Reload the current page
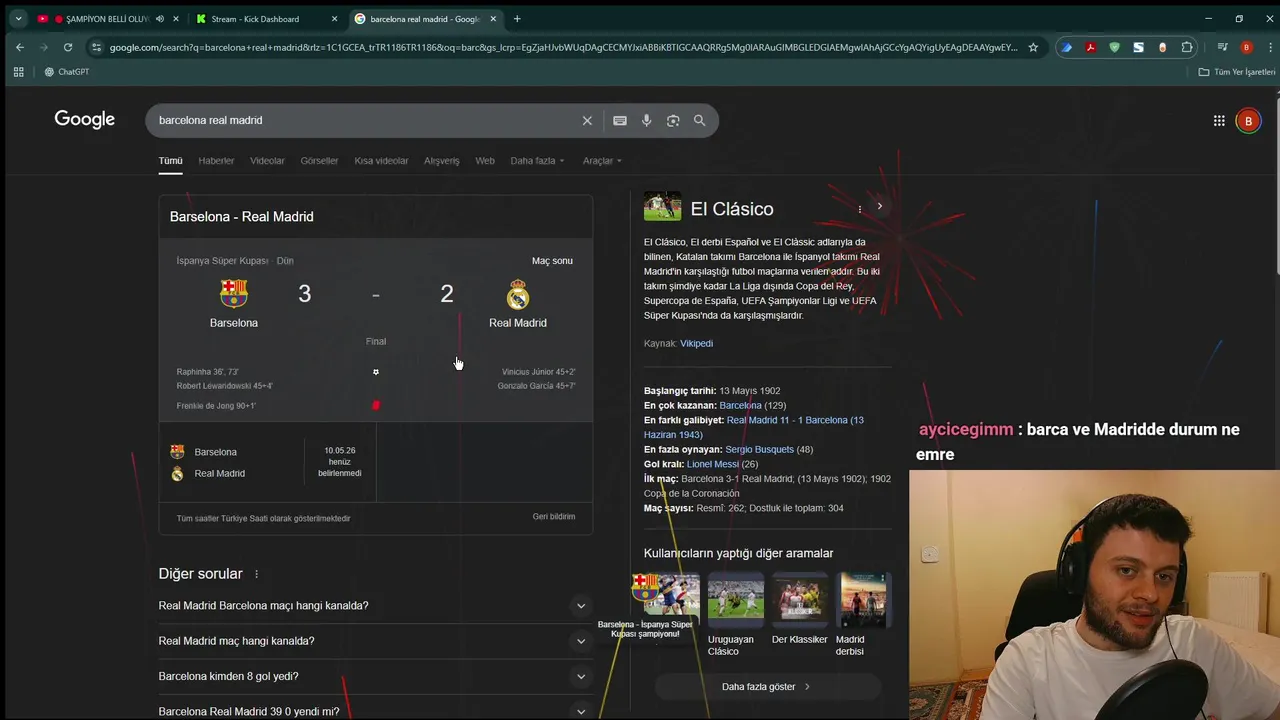This screenshot has width=1280, height=720. tap(68, 47)
